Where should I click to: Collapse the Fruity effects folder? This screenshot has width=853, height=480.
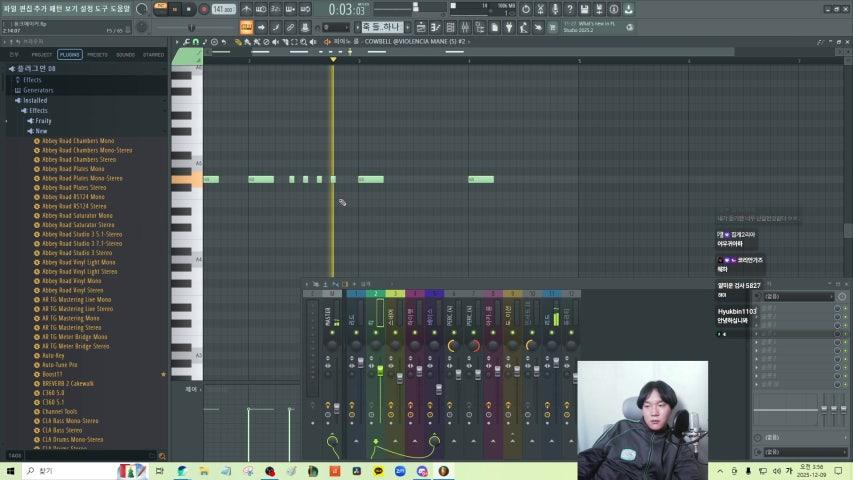(x=43, y=121)
